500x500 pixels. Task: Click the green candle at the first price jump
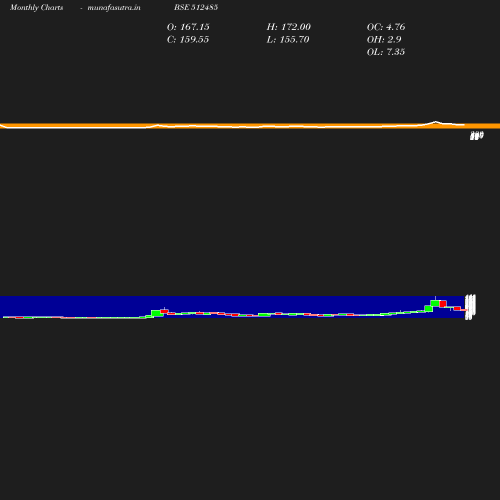click(x=156, y=313)
